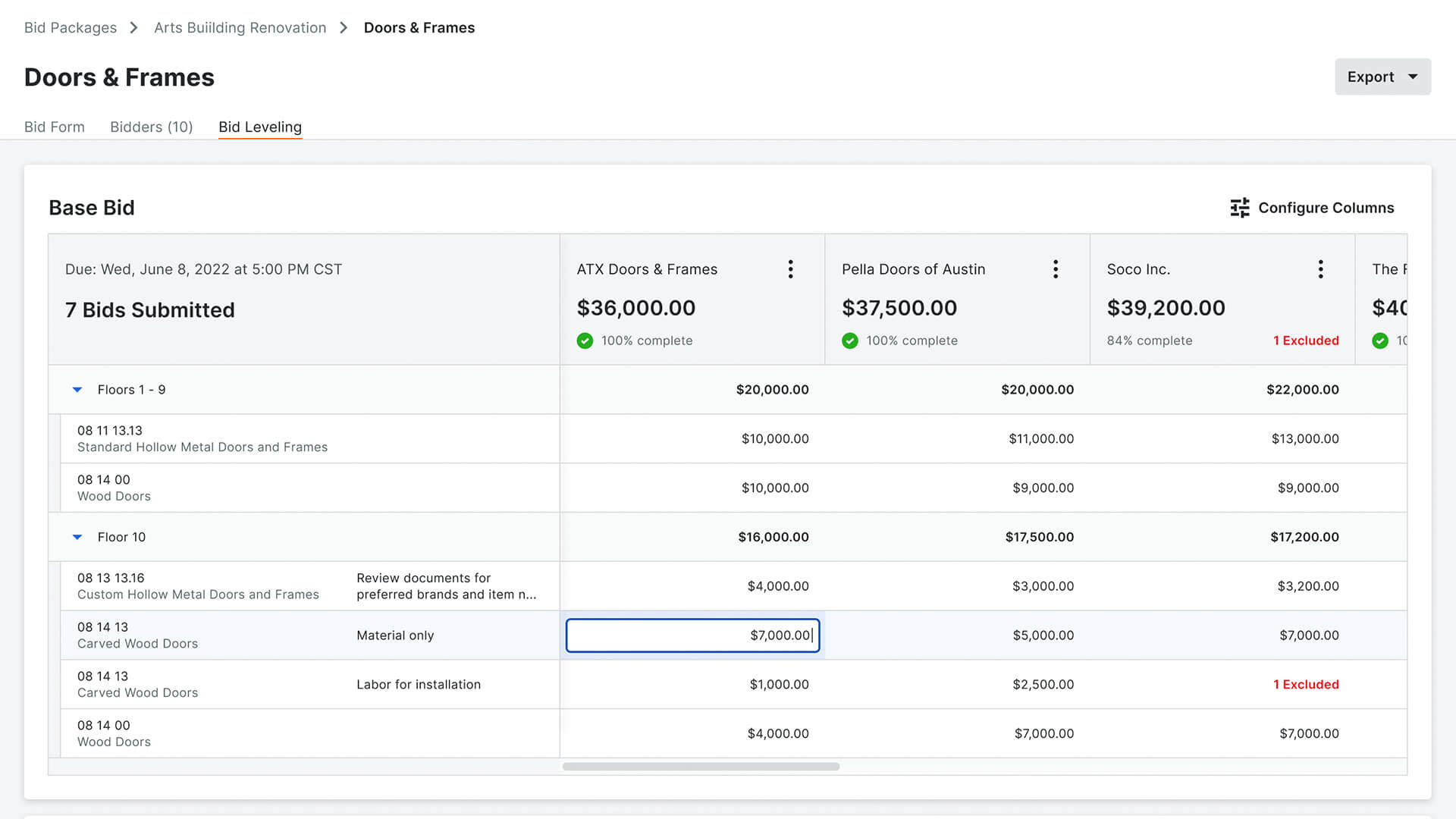
Task: Open the Export dropdown menu
Action: point(1382,77)
